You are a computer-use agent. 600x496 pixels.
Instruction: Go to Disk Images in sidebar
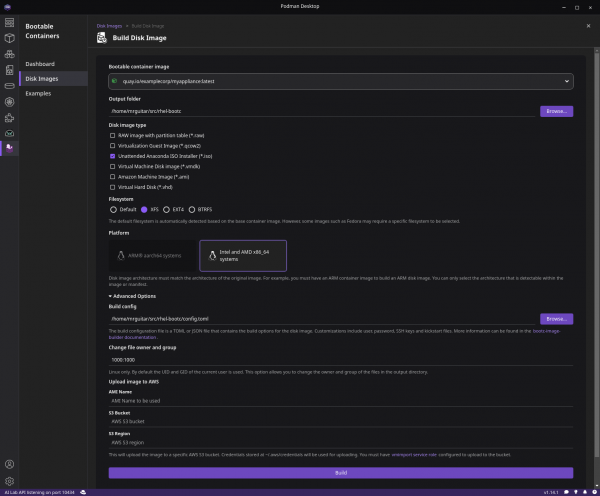coord(54,79)
